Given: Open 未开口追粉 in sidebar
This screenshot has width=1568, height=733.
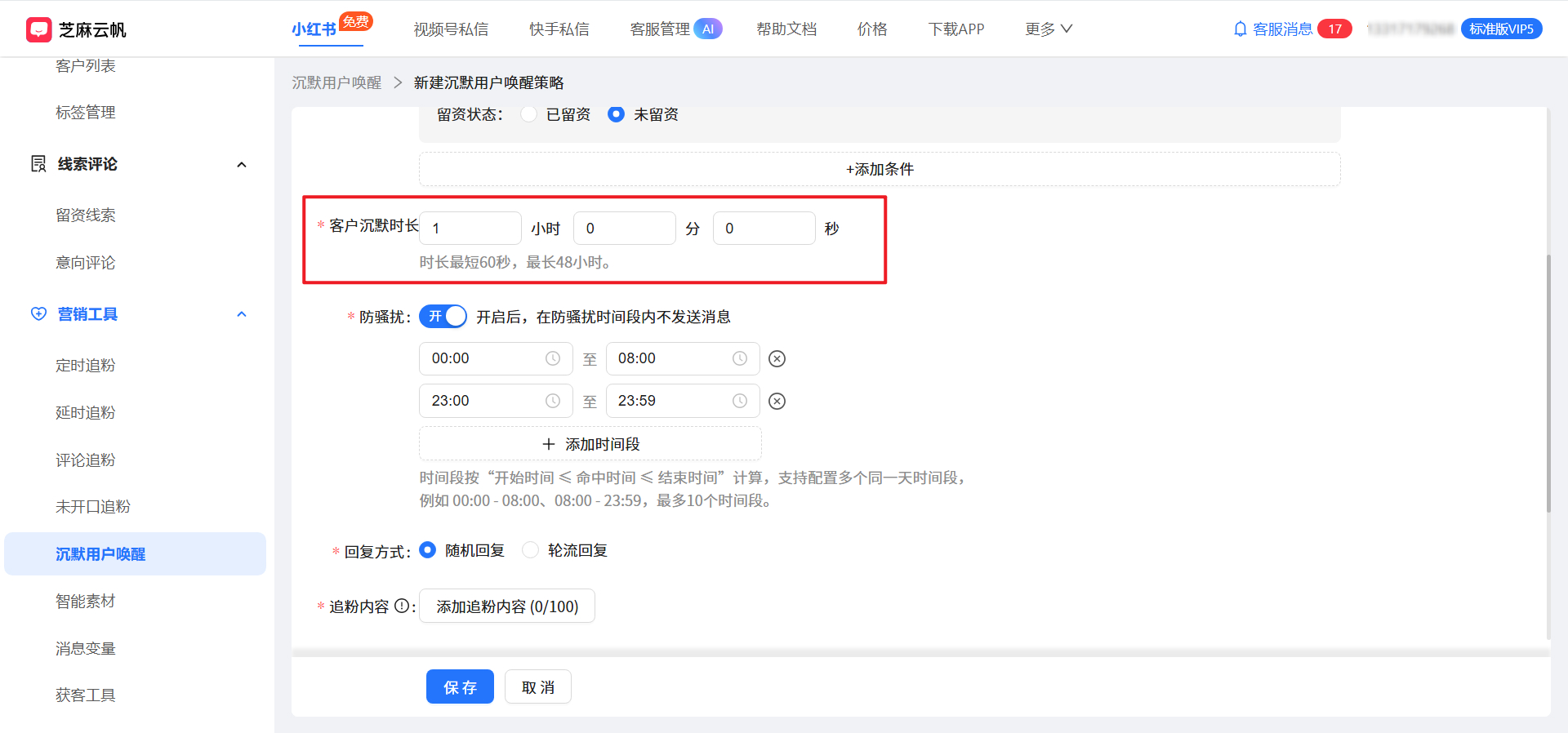Looking at the screenshot, I should tap(93, 507).
